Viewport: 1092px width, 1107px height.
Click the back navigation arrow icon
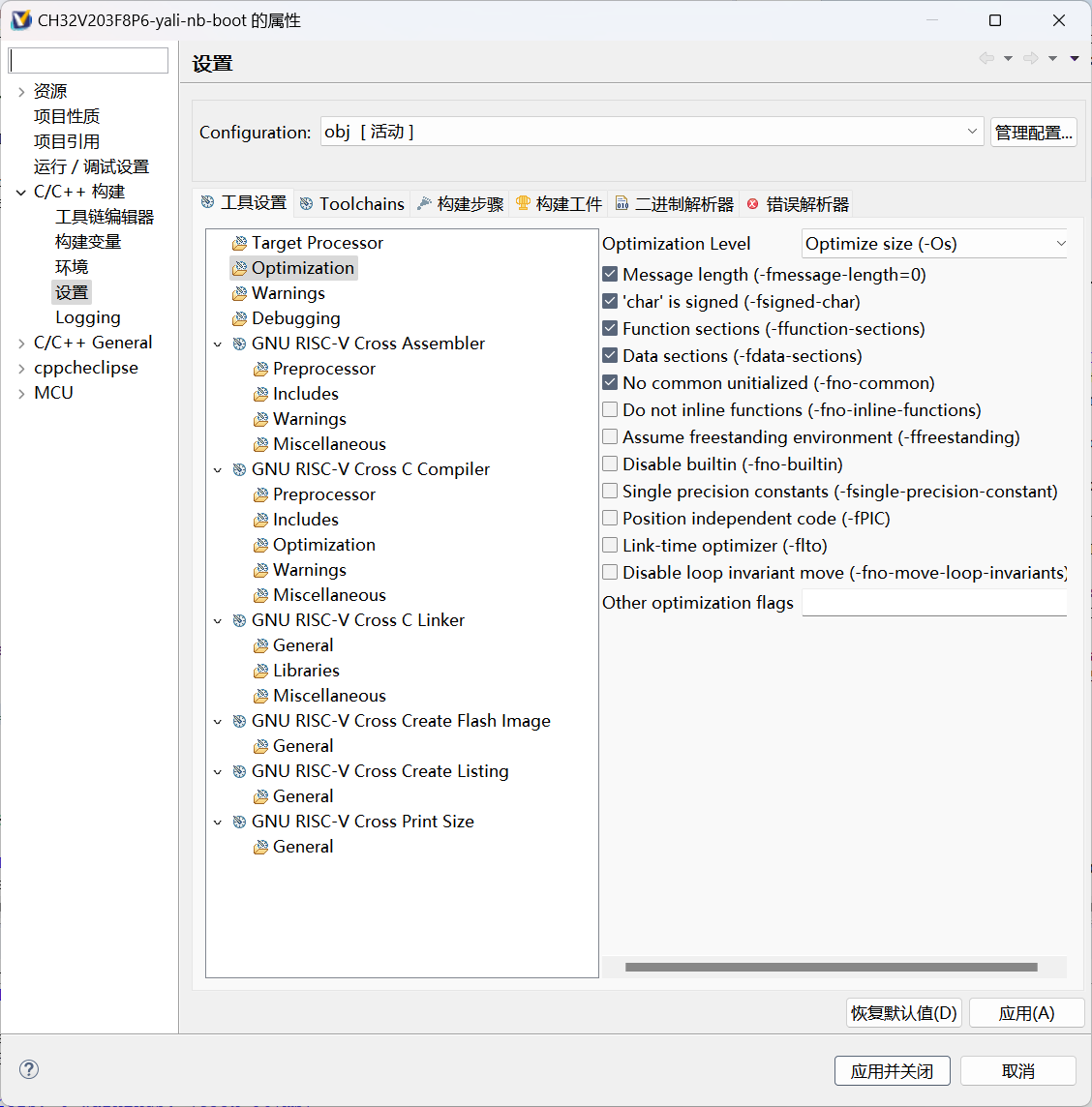[x=986, y=59]
